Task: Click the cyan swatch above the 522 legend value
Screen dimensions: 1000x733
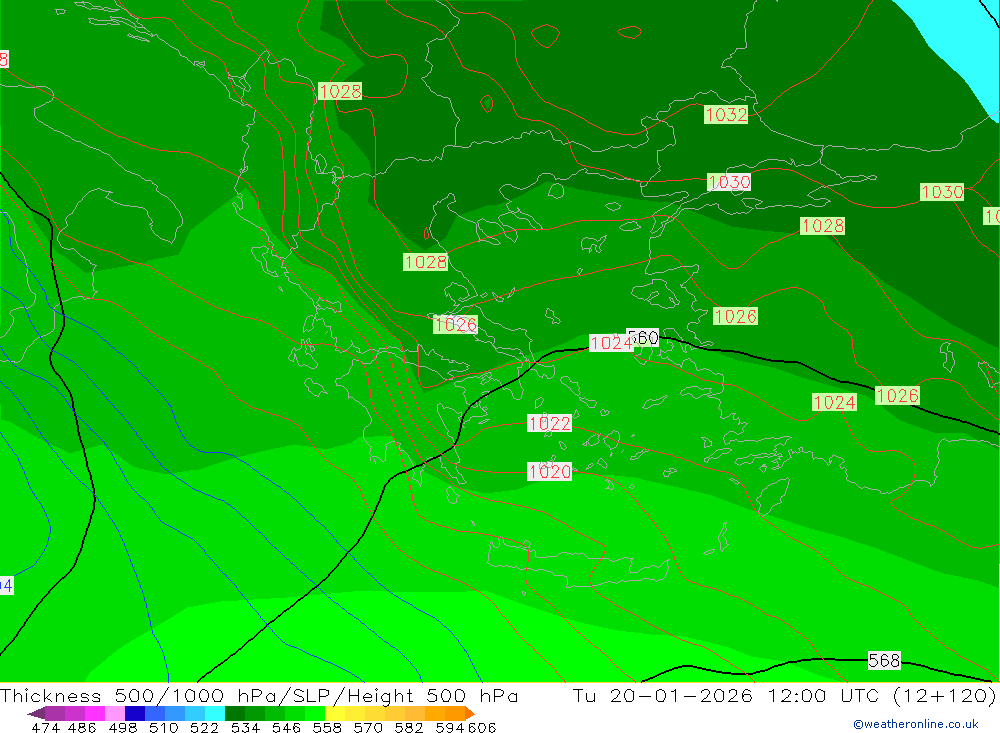Action: click(215, 713)
